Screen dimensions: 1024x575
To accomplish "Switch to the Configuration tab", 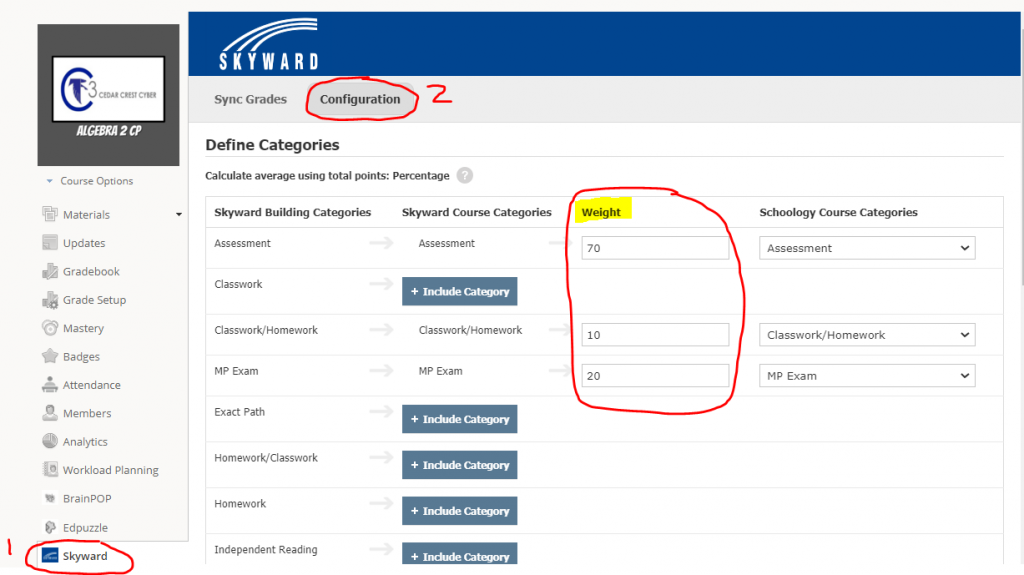I will click(360, 99).
